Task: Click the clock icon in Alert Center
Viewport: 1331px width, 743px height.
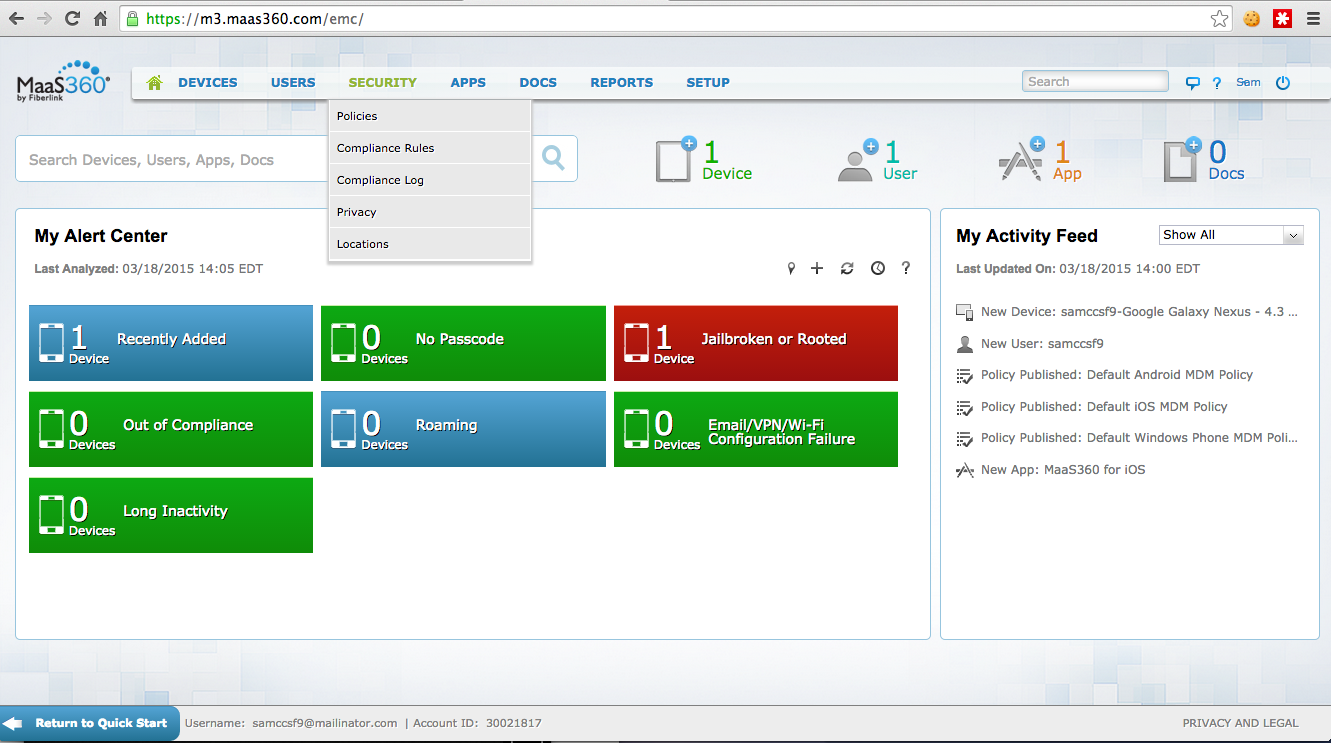Action: tap(877, 268)
